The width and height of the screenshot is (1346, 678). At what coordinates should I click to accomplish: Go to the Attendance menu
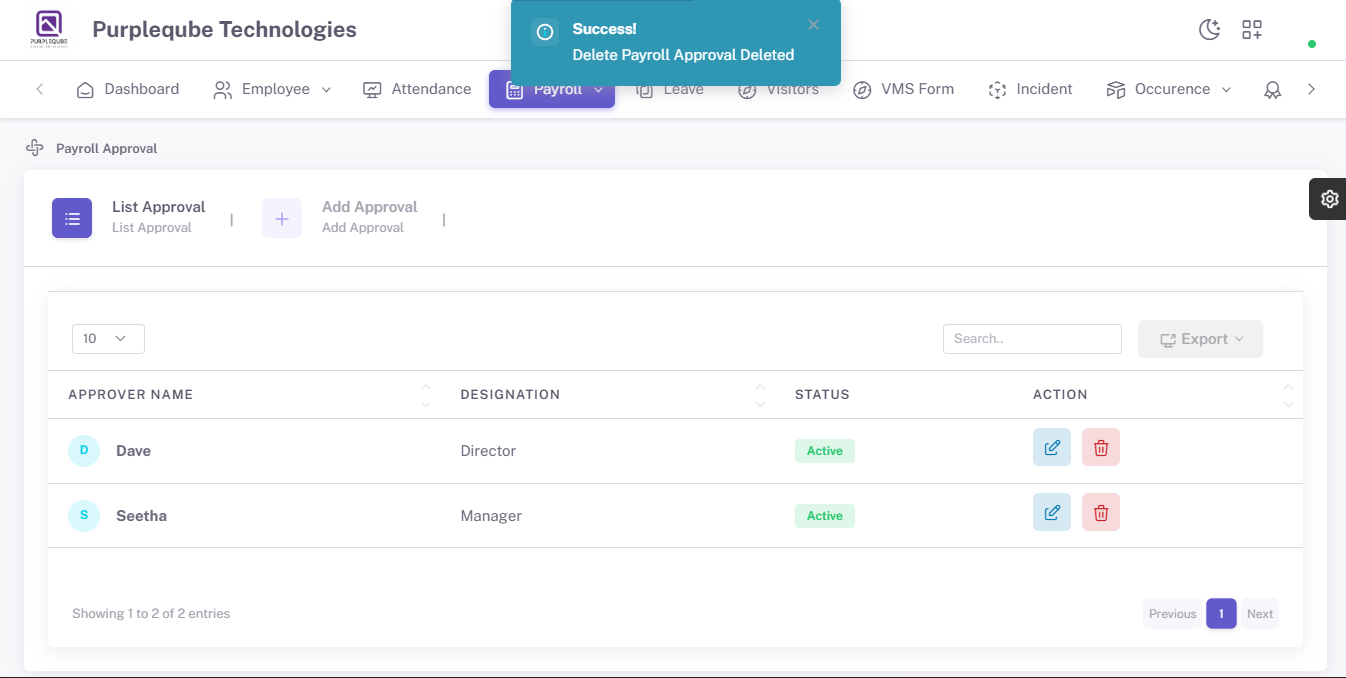pyautogui.click(x=417, y=89)
